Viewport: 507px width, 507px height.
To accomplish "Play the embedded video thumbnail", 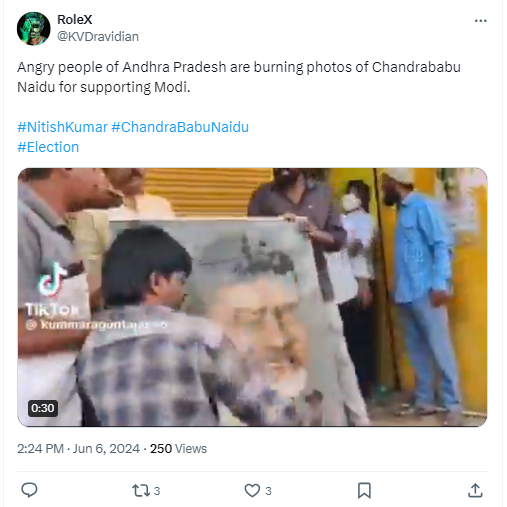I will 252,297.
